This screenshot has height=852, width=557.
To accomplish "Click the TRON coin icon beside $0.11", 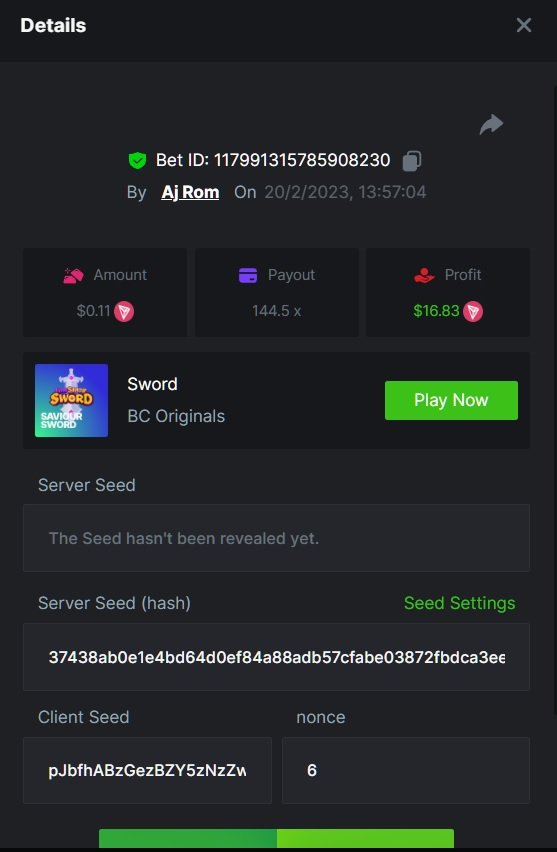I will (124, 311).
